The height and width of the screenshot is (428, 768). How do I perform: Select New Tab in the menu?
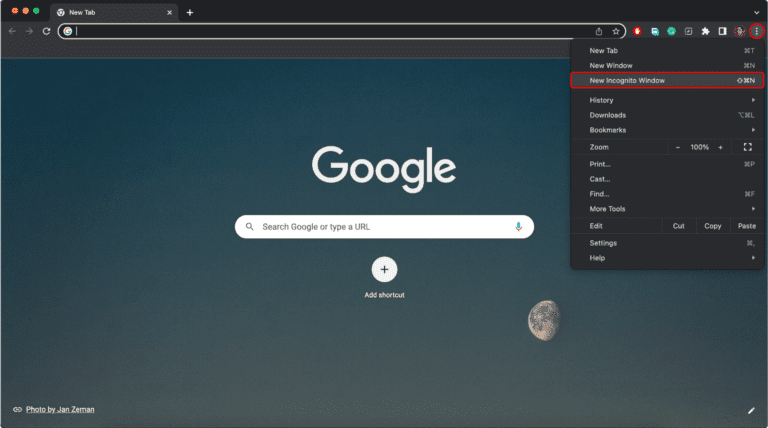click(668, 50)
